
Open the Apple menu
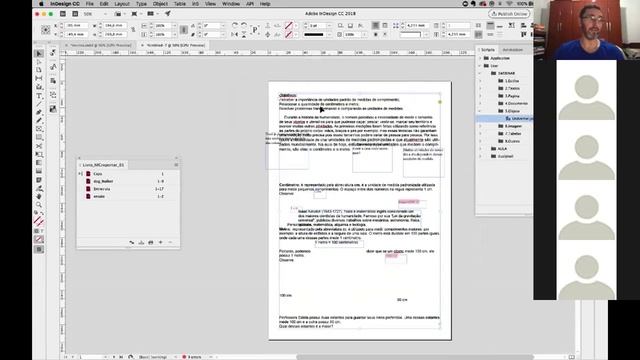(41, 4)
